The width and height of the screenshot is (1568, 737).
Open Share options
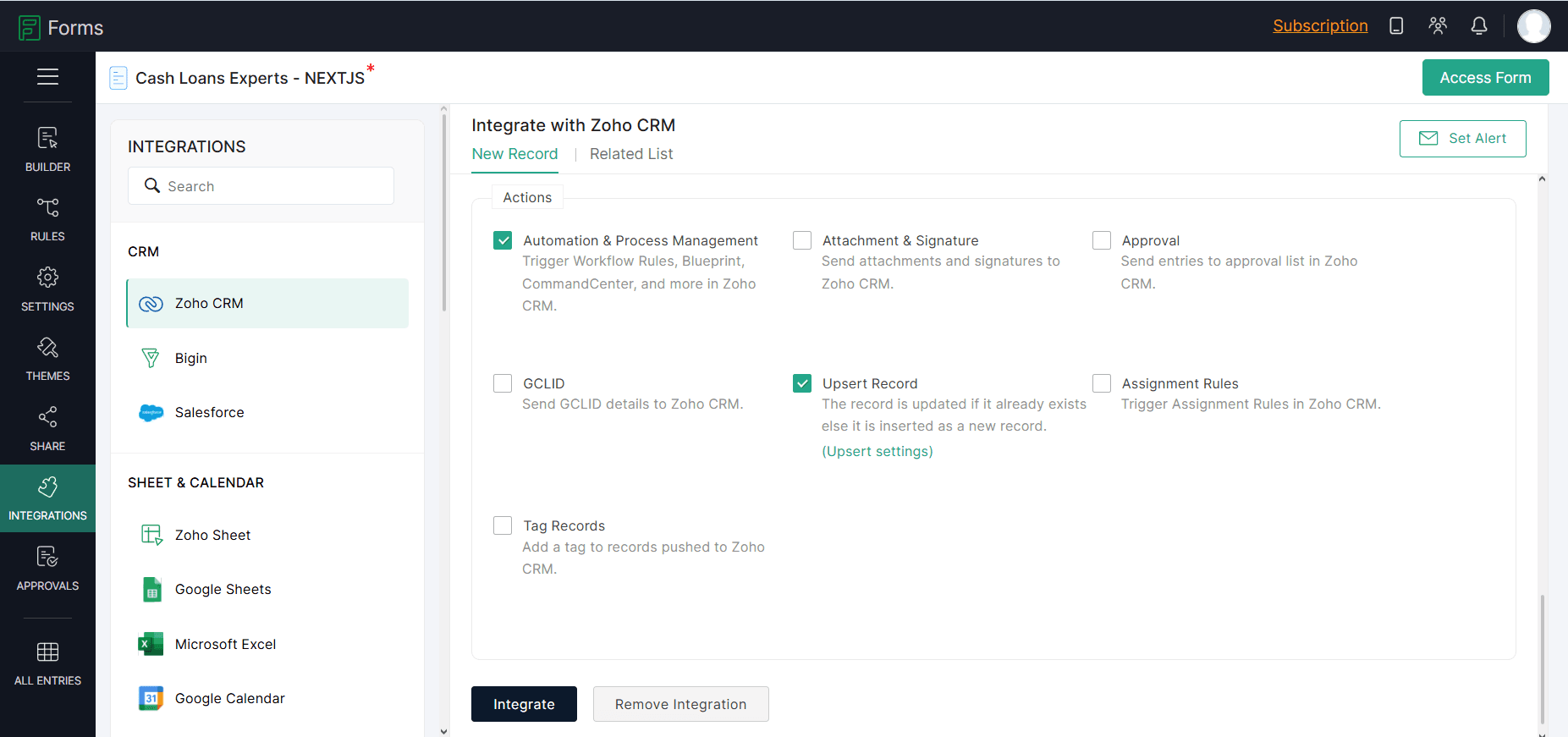point(47,429)
